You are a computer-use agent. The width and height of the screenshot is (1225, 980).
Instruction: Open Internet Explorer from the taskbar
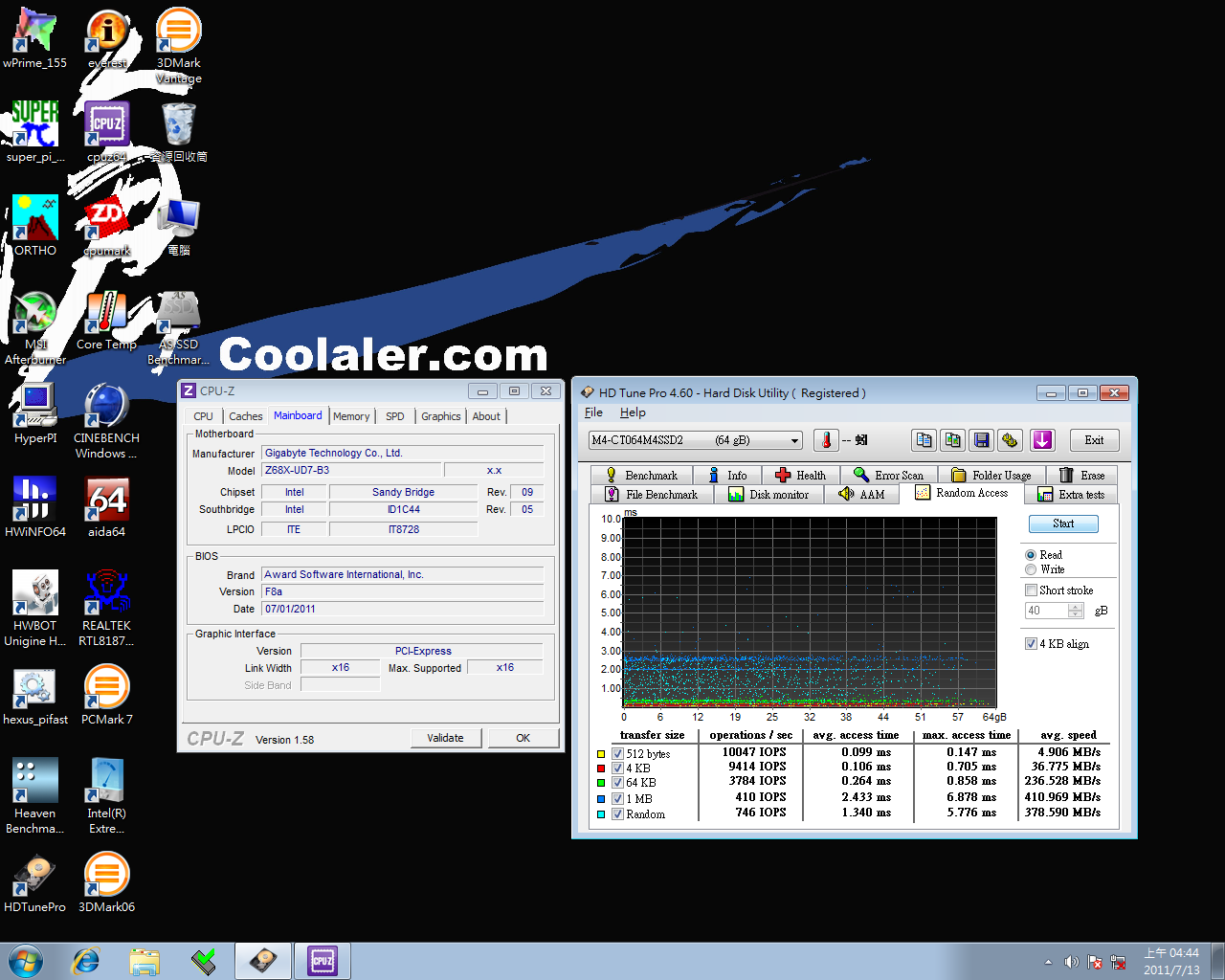86,961
